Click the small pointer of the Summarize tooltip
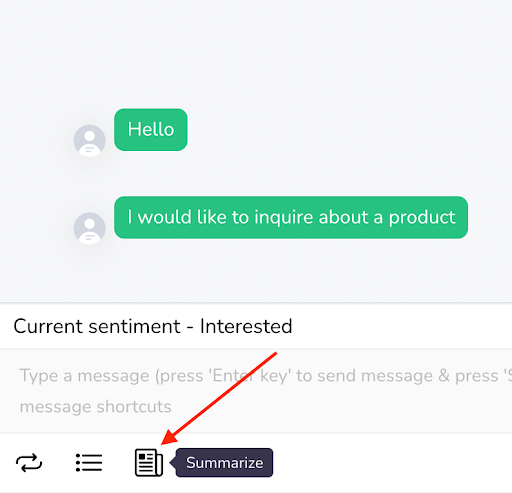 coord(173,463)
